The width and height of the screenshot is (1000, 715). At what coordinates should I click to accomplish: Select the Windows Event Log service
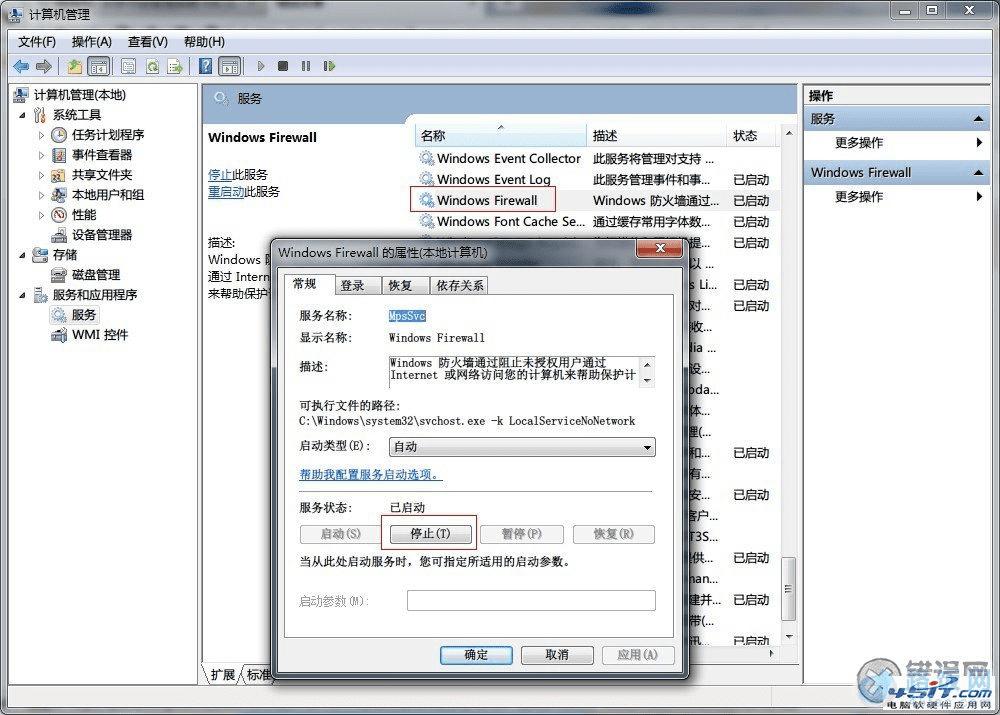pyautogui.click(x=493, y=179)
